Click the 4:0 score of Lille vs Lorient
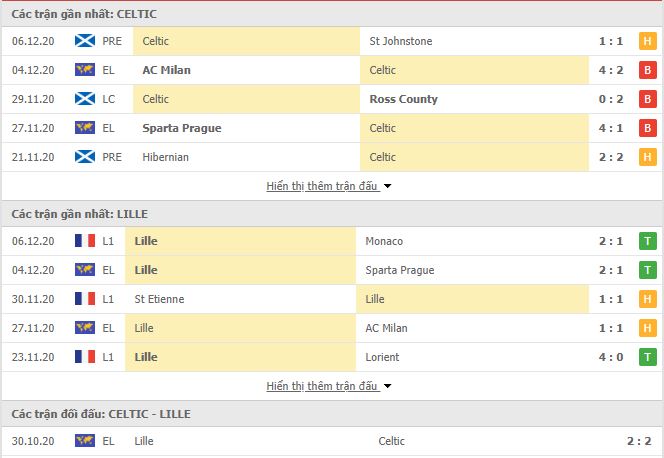 click(611, 357)
